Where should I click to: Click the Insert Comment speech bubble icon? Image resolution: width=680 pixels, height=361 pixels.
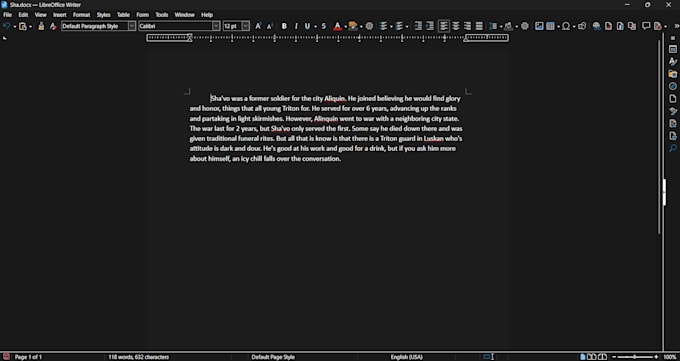(646, 26)
